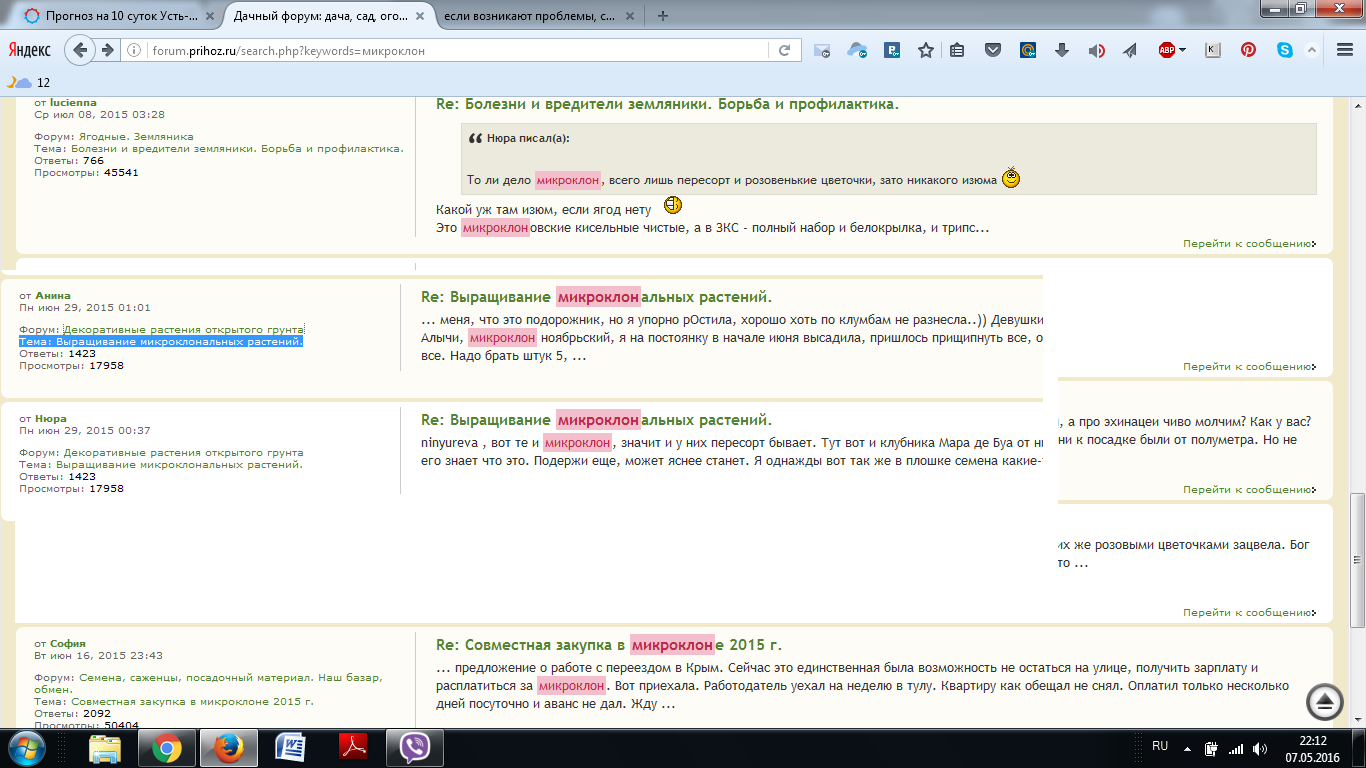Open the Adblock Plus dropdown arrow
The width and height of the screenshot is (1366, 768).
(x=1182, y=50)
